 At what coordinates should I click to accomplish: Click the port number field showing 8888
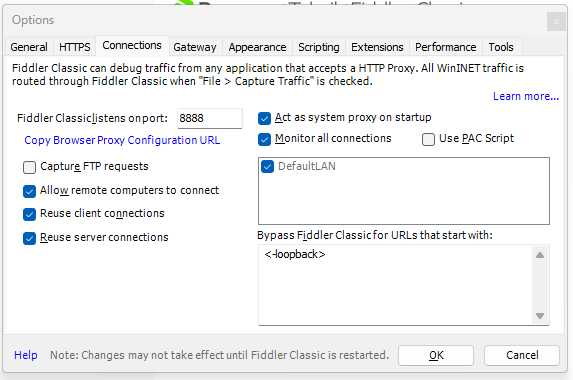pyautogui.click(x=210, y=118)
